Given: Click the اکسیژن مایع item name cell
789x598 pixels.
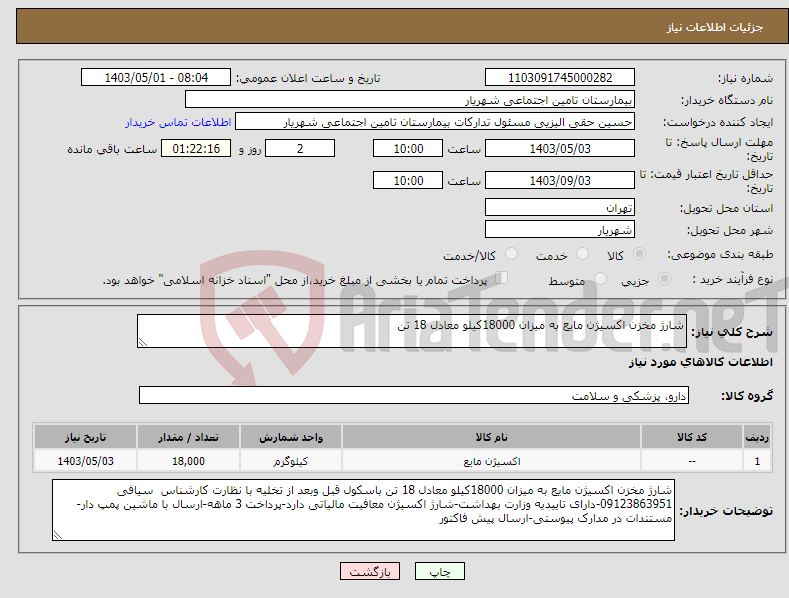Looking at the screenshot, I should point(491,461).
